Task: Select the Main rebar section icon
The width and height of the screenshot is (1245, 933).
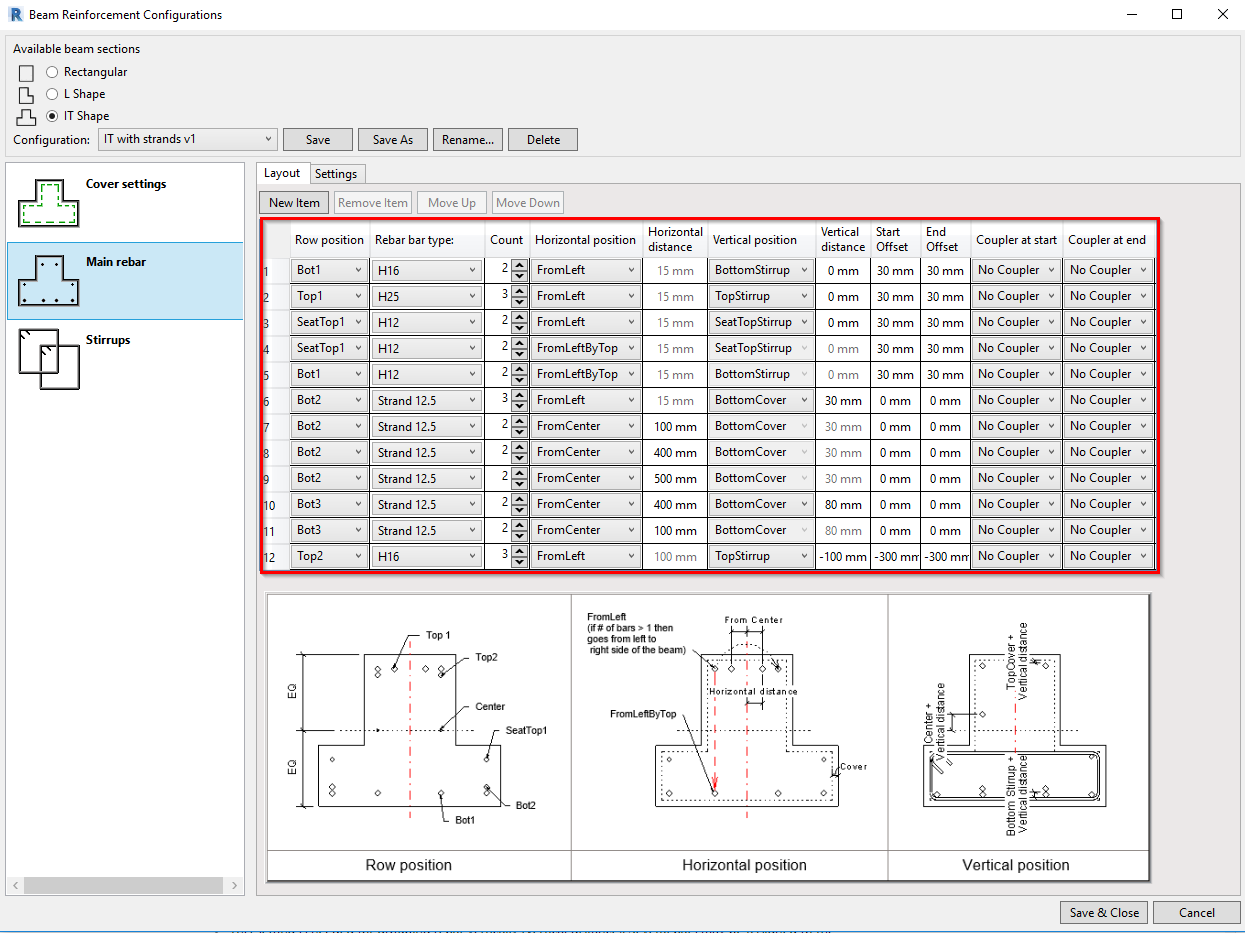Action: click(48, 281)
